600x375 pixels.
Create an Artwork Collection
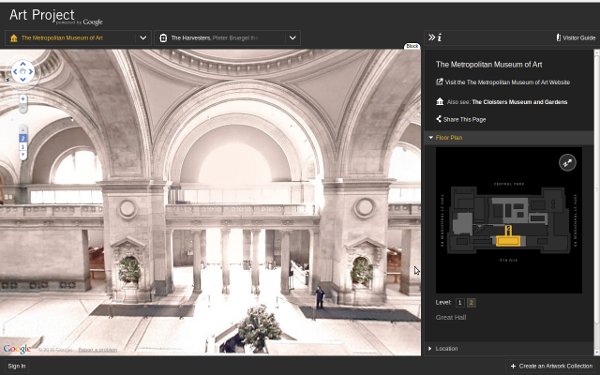point(551,366)
